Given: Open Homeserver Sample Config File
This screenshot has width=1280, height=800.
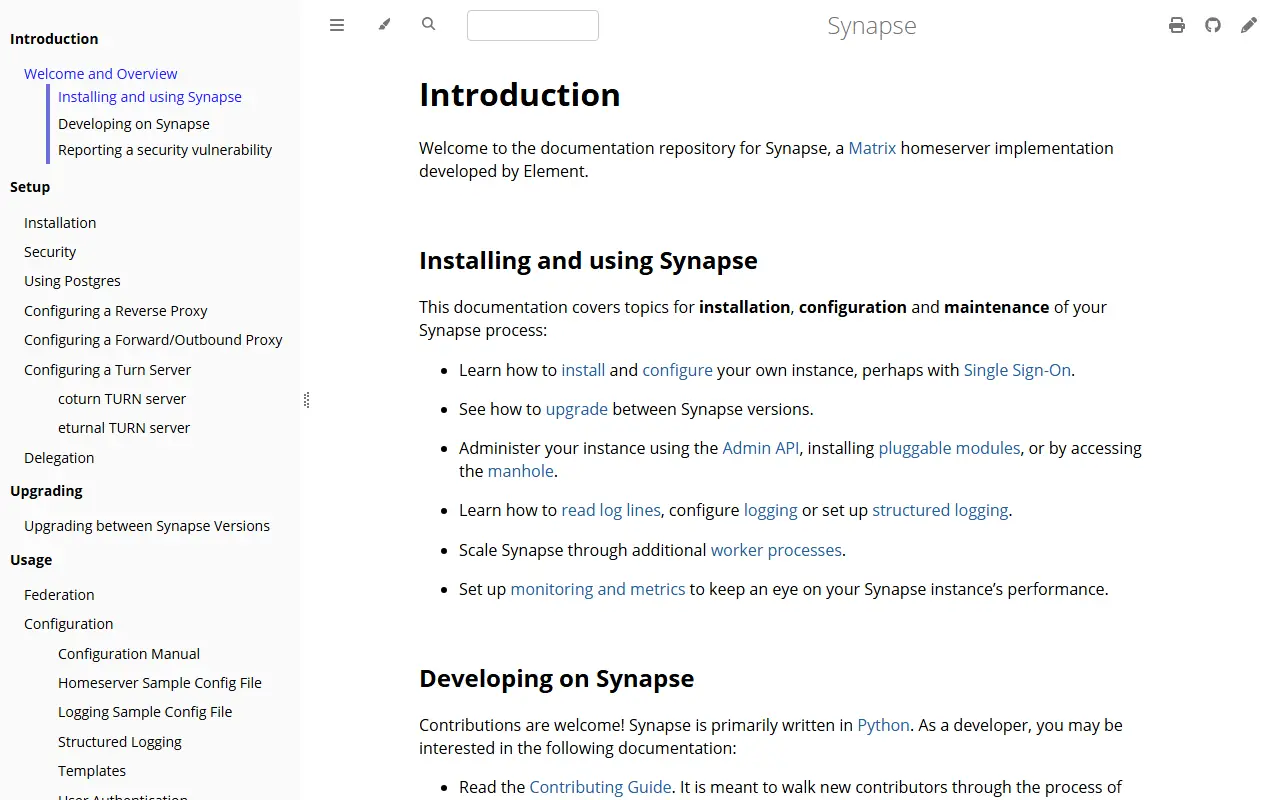Looking at the screenshot, I should click(160, 683).
